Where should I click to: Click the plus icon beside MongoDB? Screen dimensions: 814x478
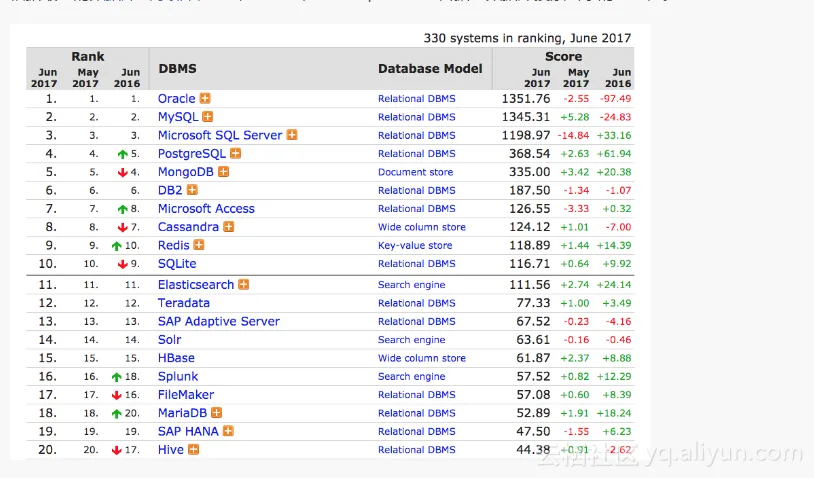point(224,171)
